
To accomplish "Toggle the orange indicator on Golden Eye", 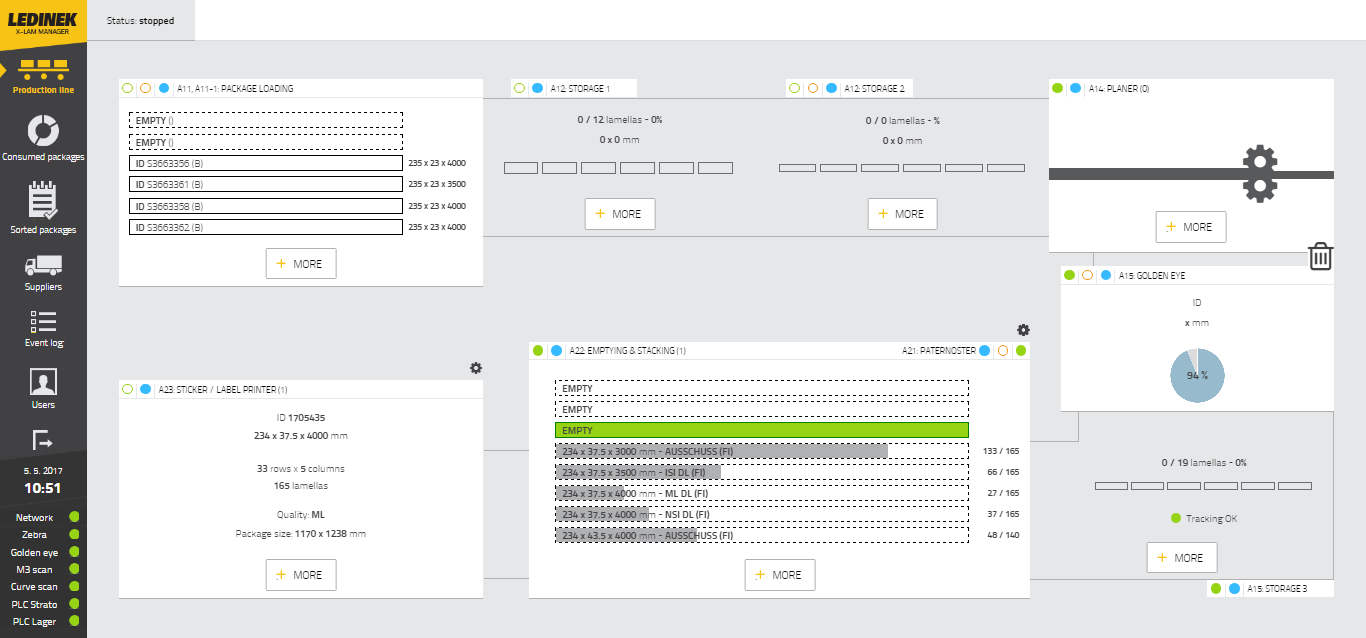I will tap(1087, 275).
